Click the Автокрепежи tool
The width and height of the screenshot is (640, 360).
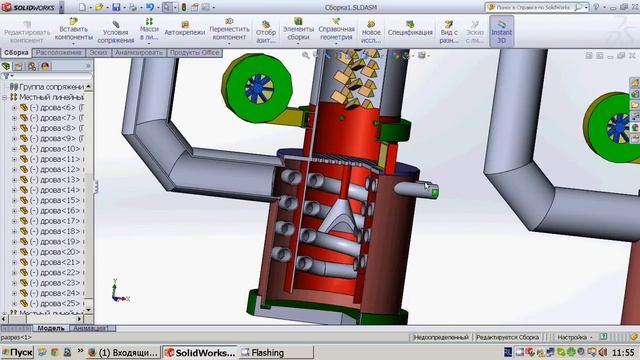[184, 29]
